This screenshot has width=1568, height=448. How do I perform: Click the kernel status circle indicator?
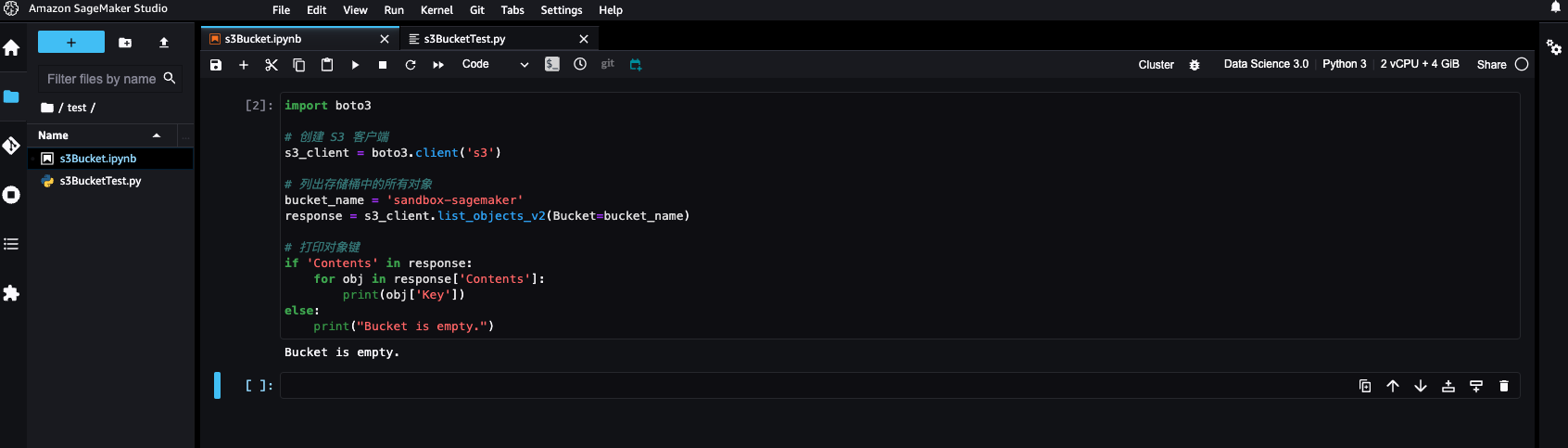(1522, 64)
